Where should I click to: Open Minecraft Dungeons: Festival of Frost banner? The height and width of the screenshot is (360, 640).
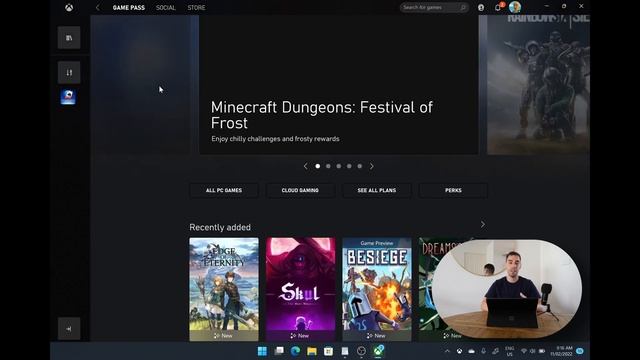338,84
